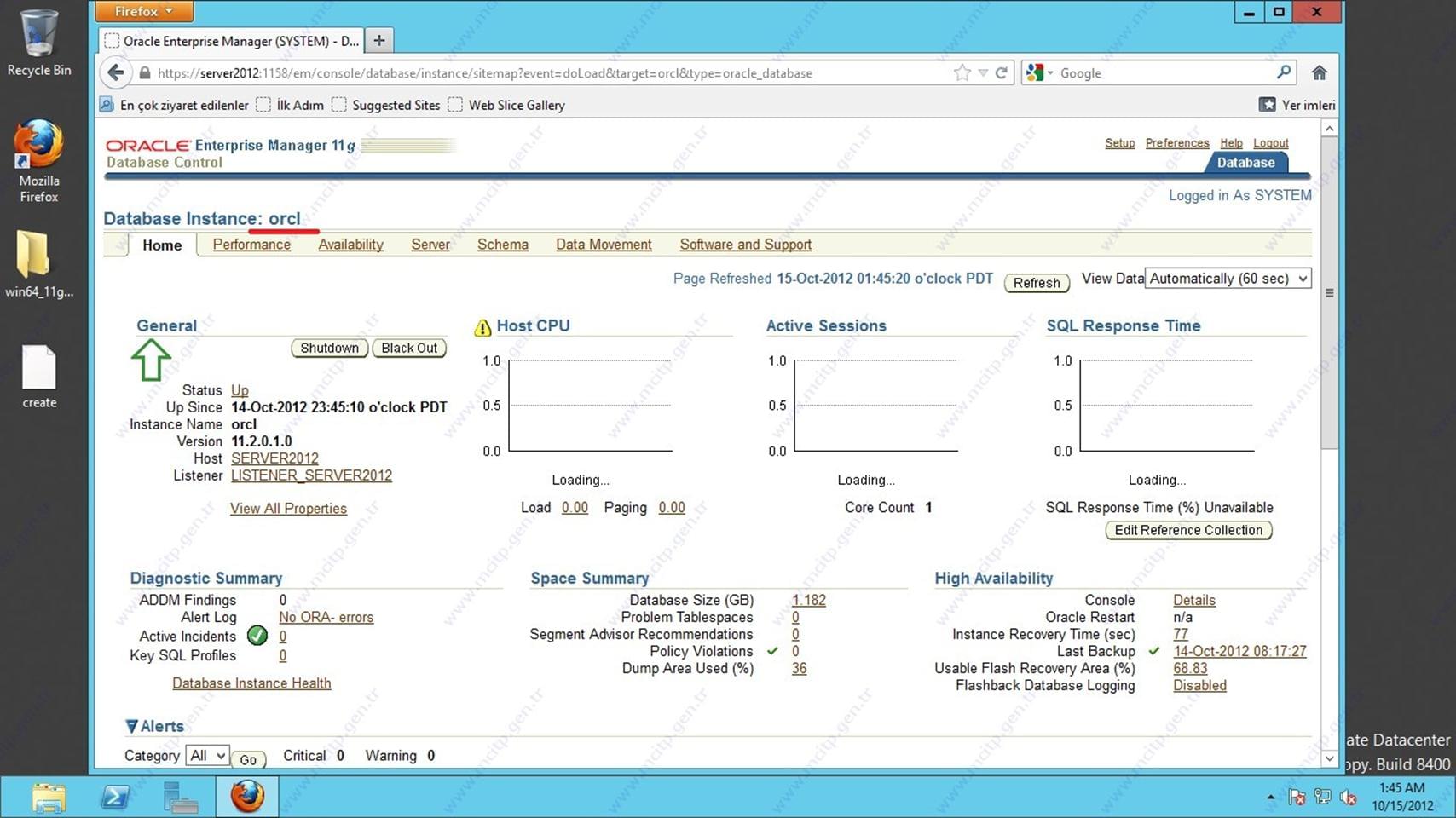Open the browser home page icon

coord(1319,73)
